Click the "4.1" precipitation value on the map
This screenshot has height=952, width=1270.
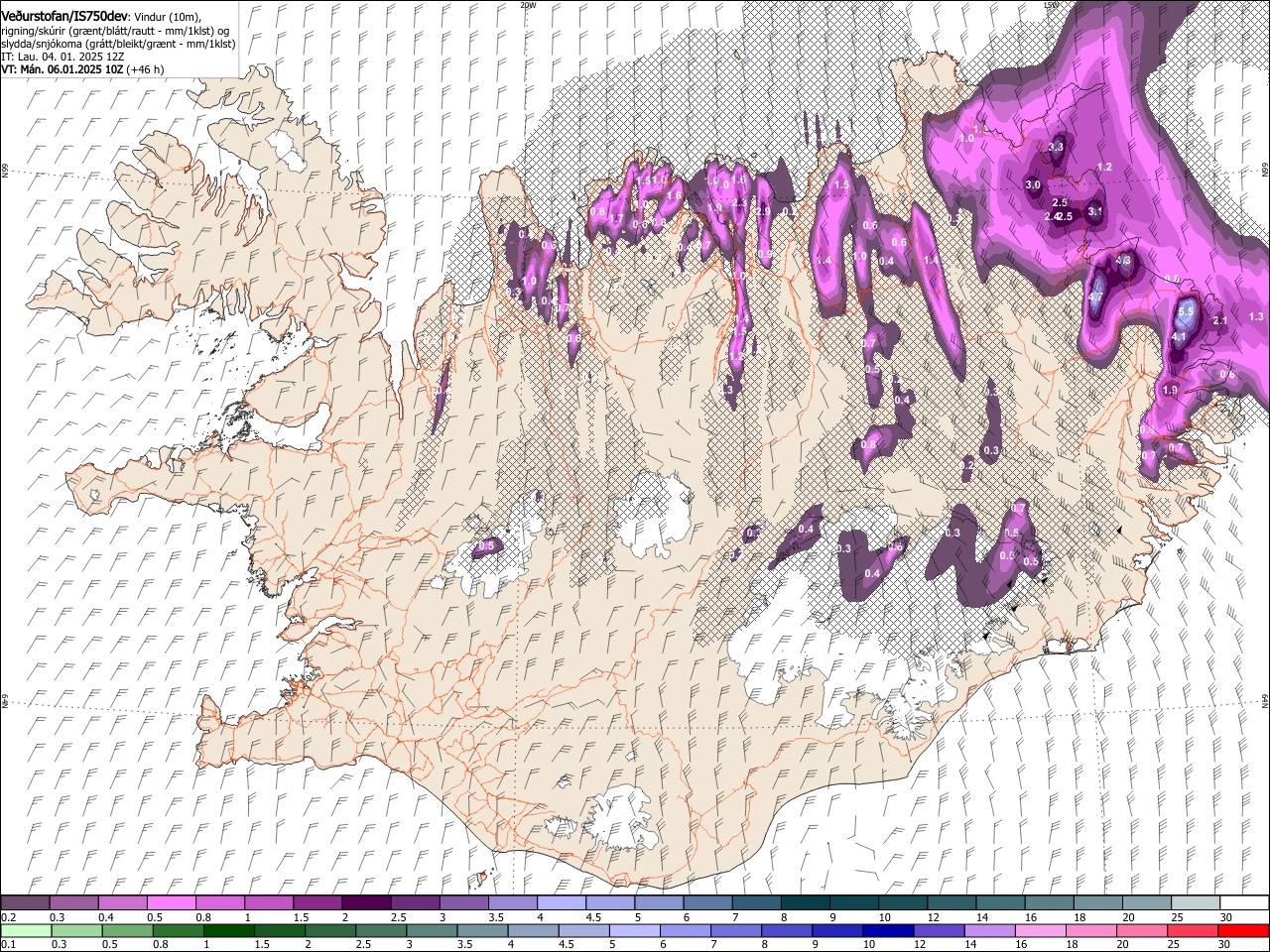pos(1180,337)
